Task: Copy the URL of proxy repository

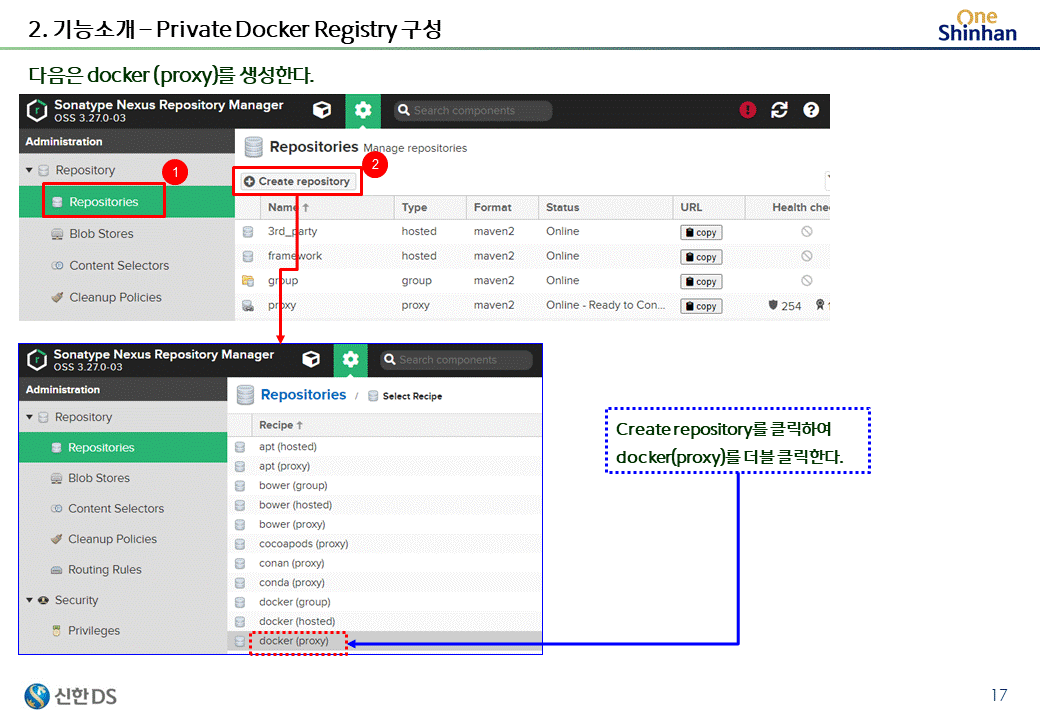Action: click(701, 306)
